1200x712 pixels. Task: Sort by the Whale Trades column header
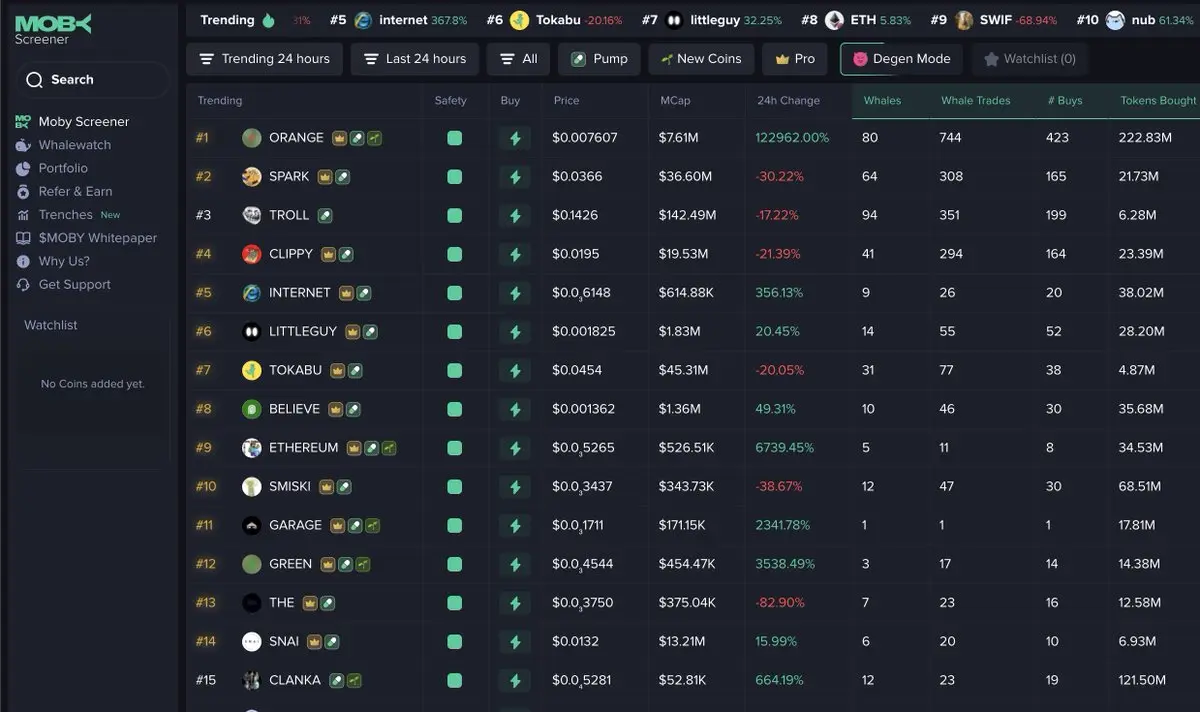[x=976, y=101]
